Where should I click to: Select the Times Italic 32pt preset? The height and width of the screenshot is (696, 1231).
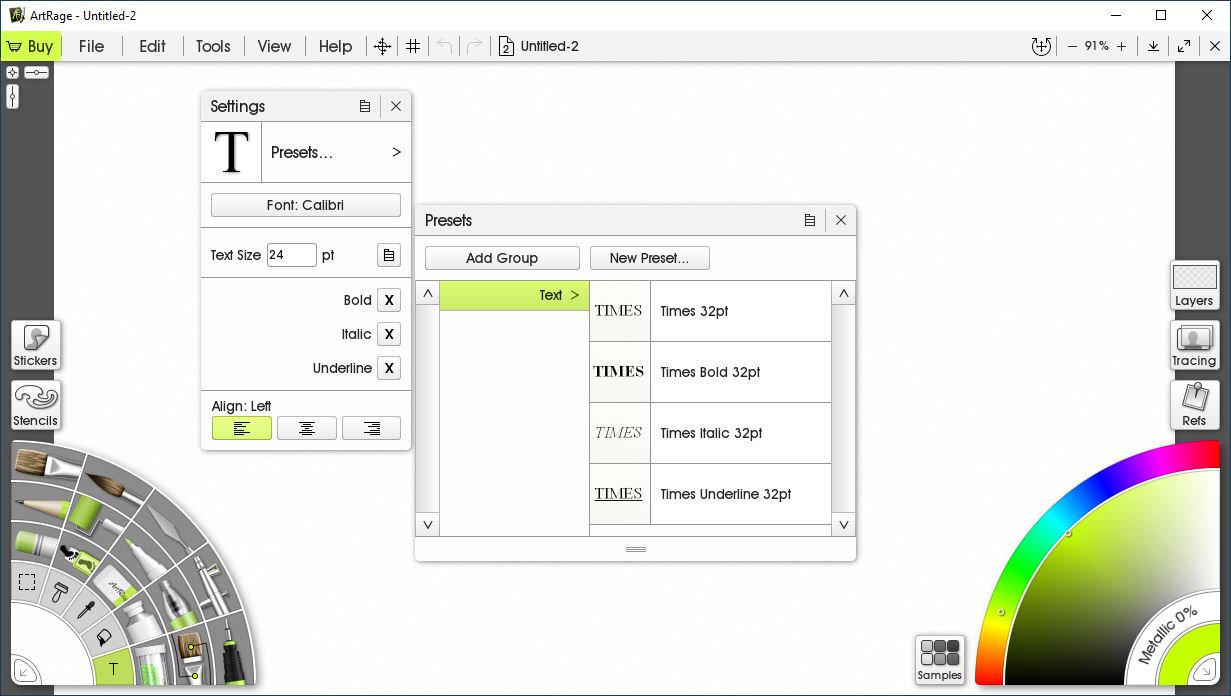pyautogui.click(x=710, y=433)
